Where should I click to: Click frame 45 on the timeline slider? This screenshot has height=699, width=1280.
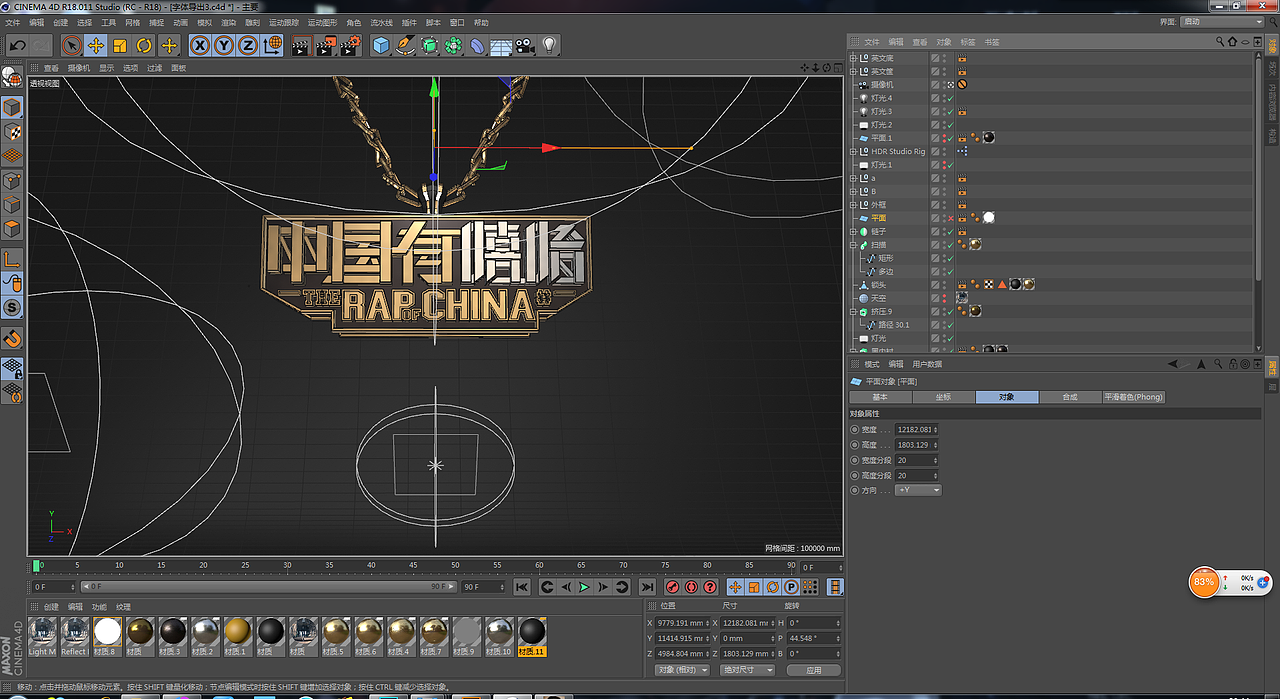pos(413,566)
